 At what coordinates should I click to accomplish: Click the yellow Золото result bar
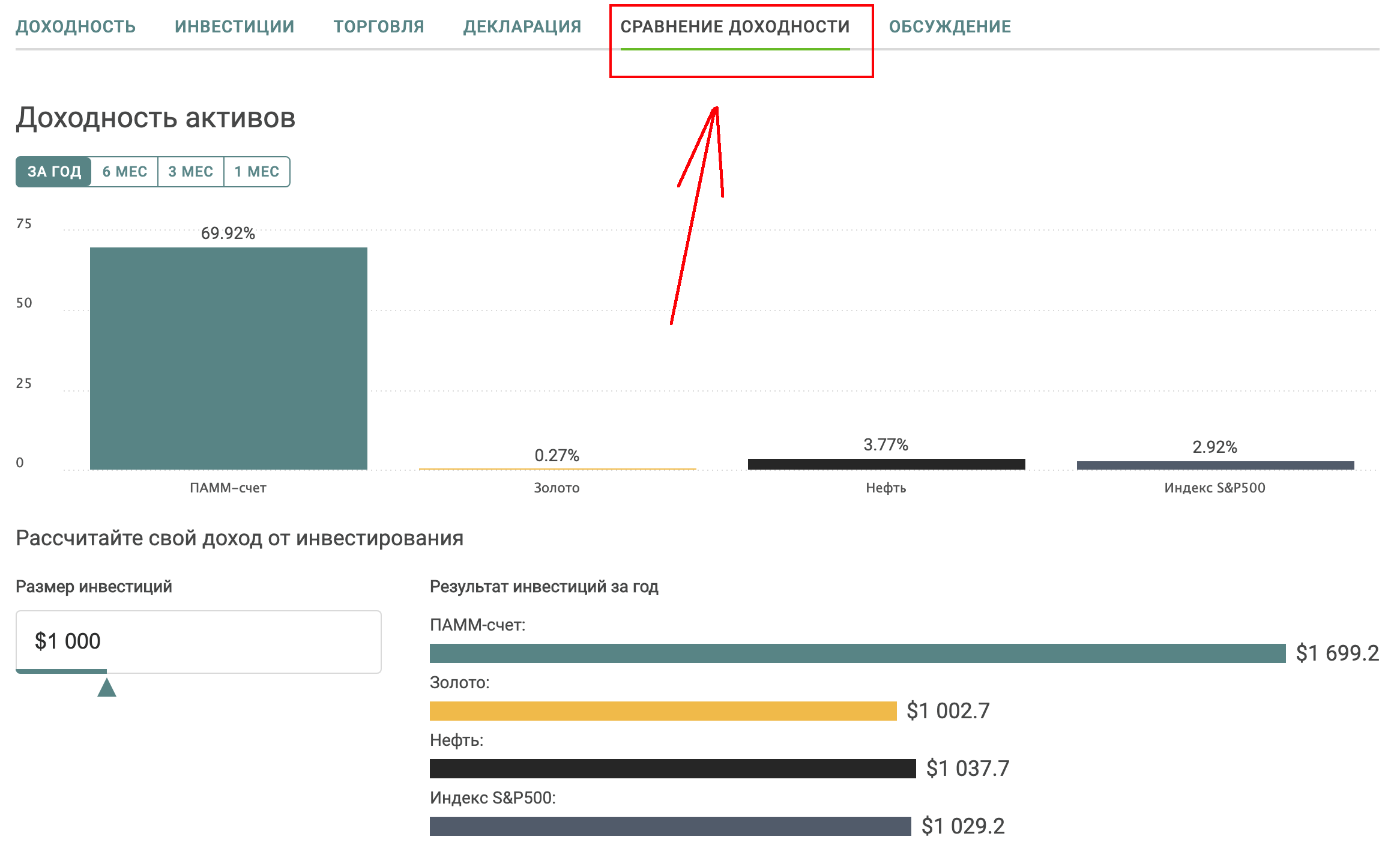663,711
